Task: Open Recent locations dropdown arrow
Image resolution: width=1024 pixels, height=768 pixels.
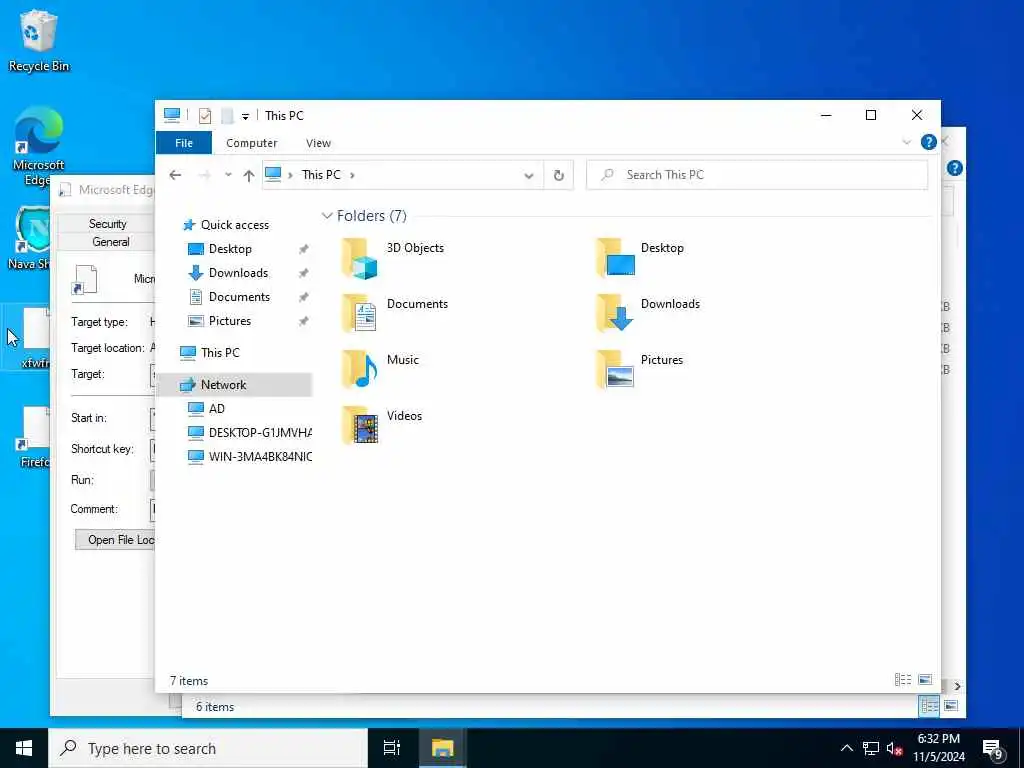Action: tap(228, 175)
